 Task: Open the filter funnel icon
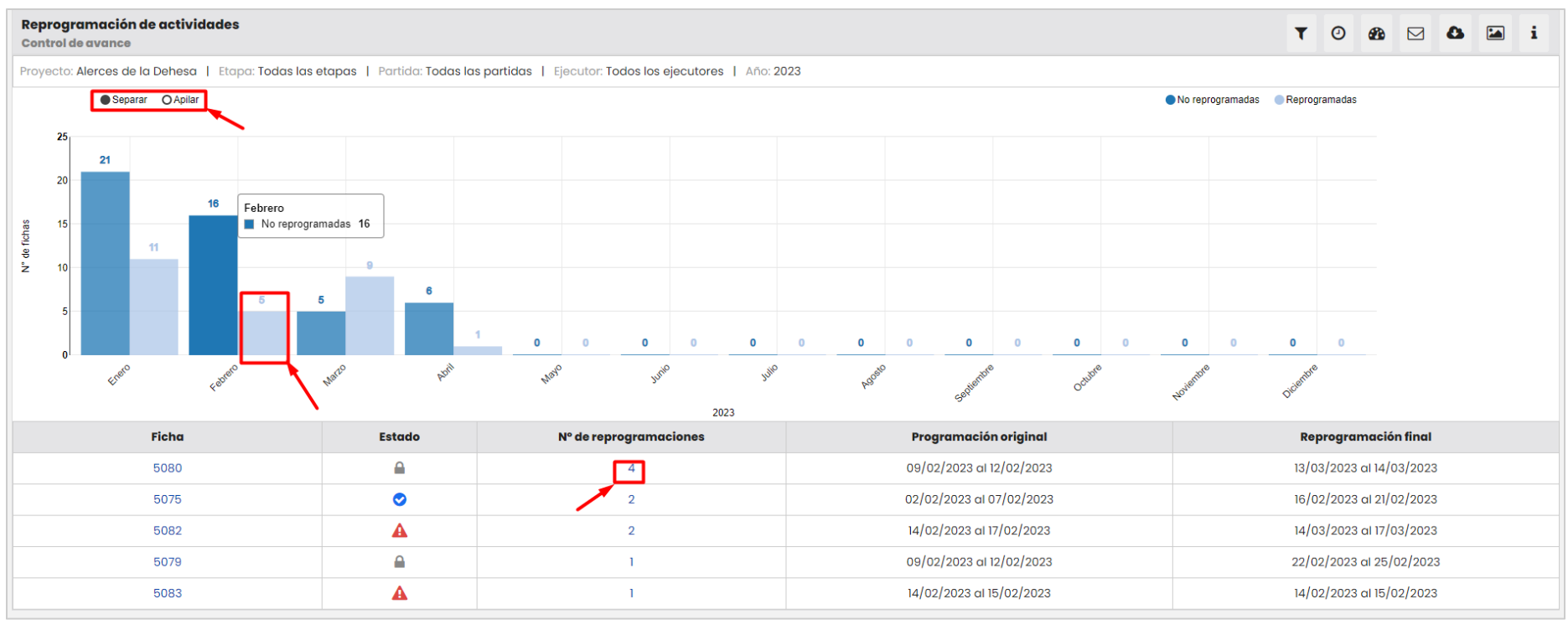coord(1301,34)
